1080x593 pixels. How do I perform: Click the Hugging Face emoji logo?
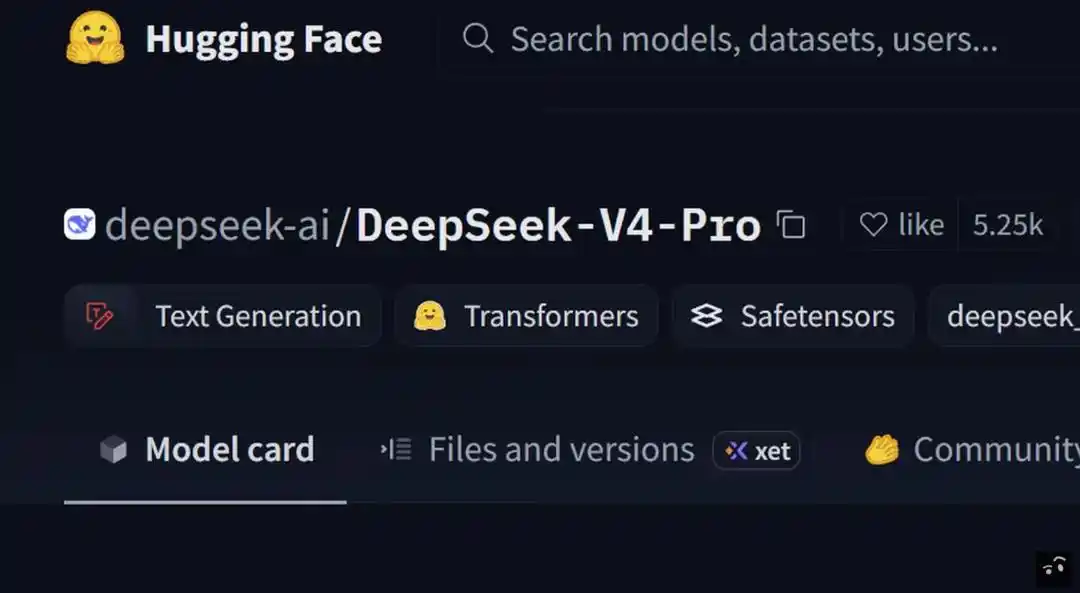(95, 38)
